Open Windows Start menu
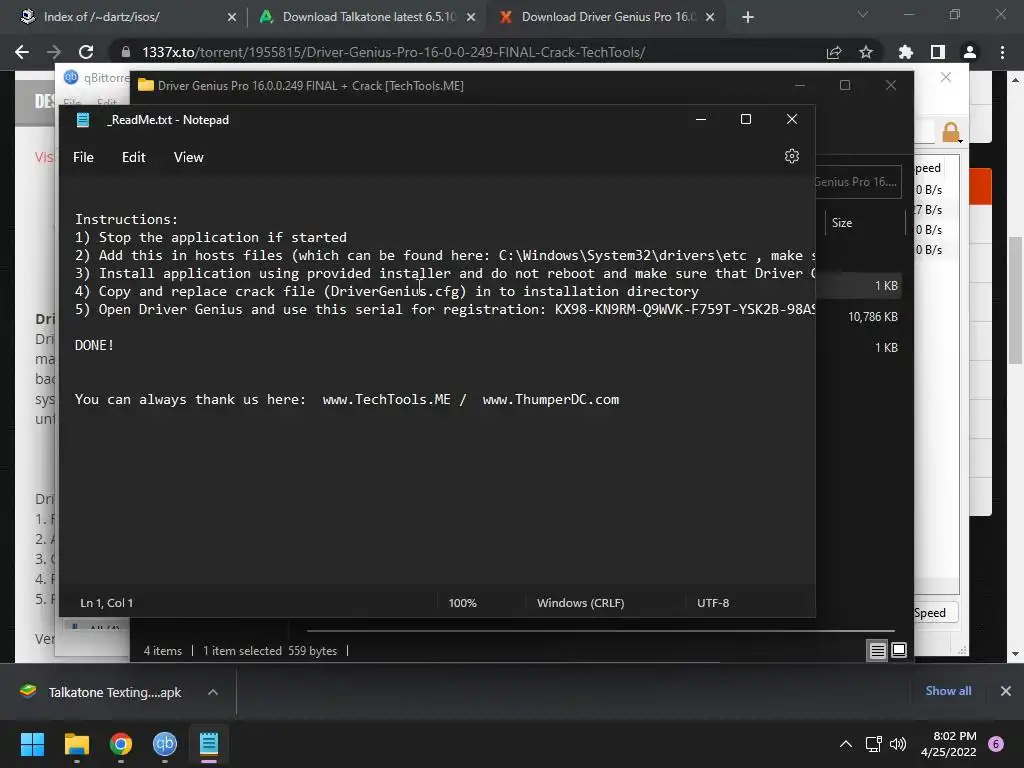 pos(32,744)
